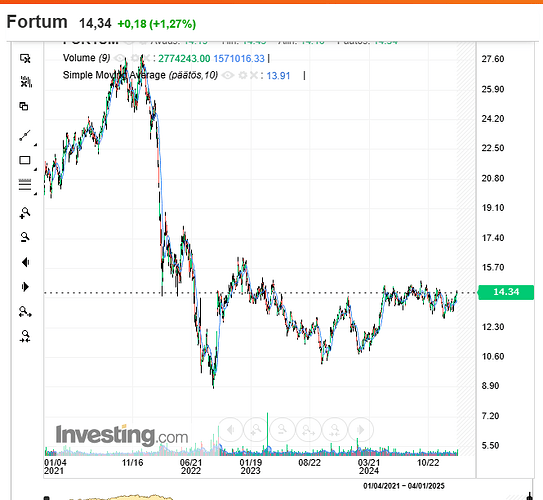Viewport: 543px width, 500px height.
Task: Click the 8.90 price axis label
Action: point(490,386)
